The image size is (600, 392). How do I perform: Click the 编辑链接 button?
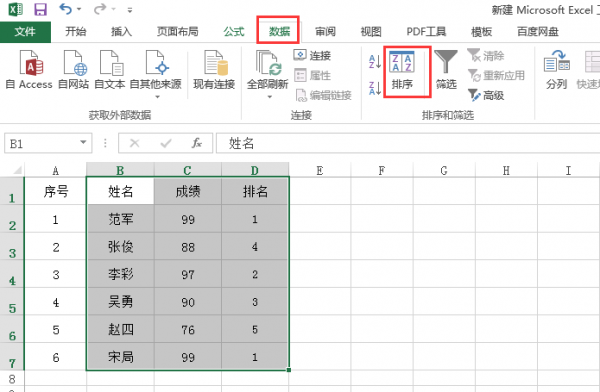[323, 95]
